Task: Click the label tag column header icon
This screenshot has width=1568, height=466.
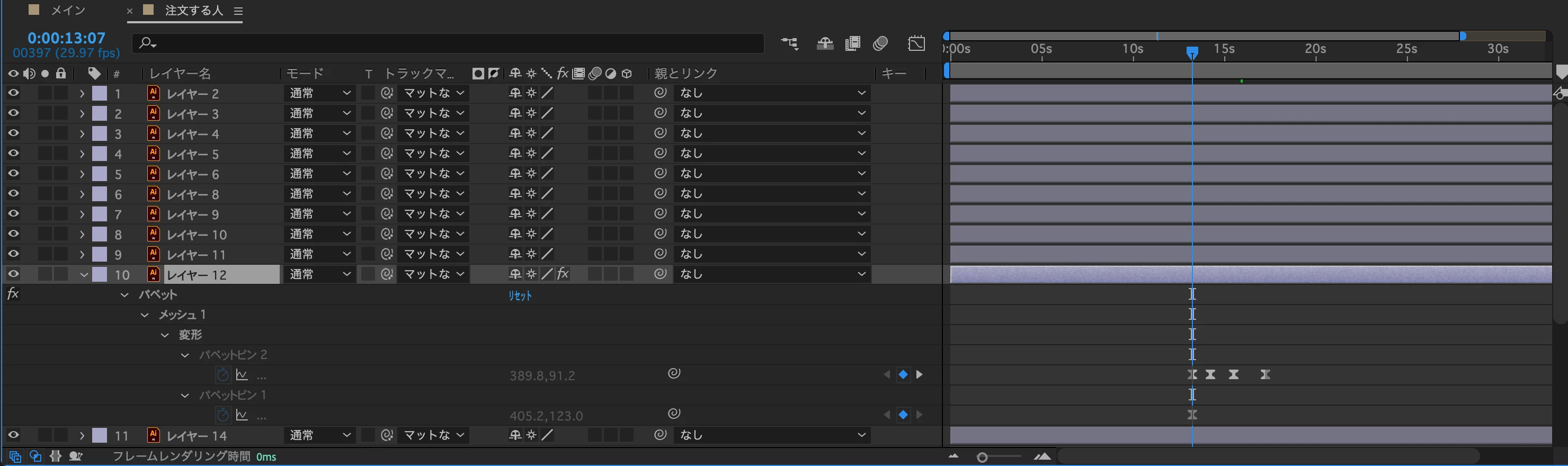Action: (x=94, y=74)
